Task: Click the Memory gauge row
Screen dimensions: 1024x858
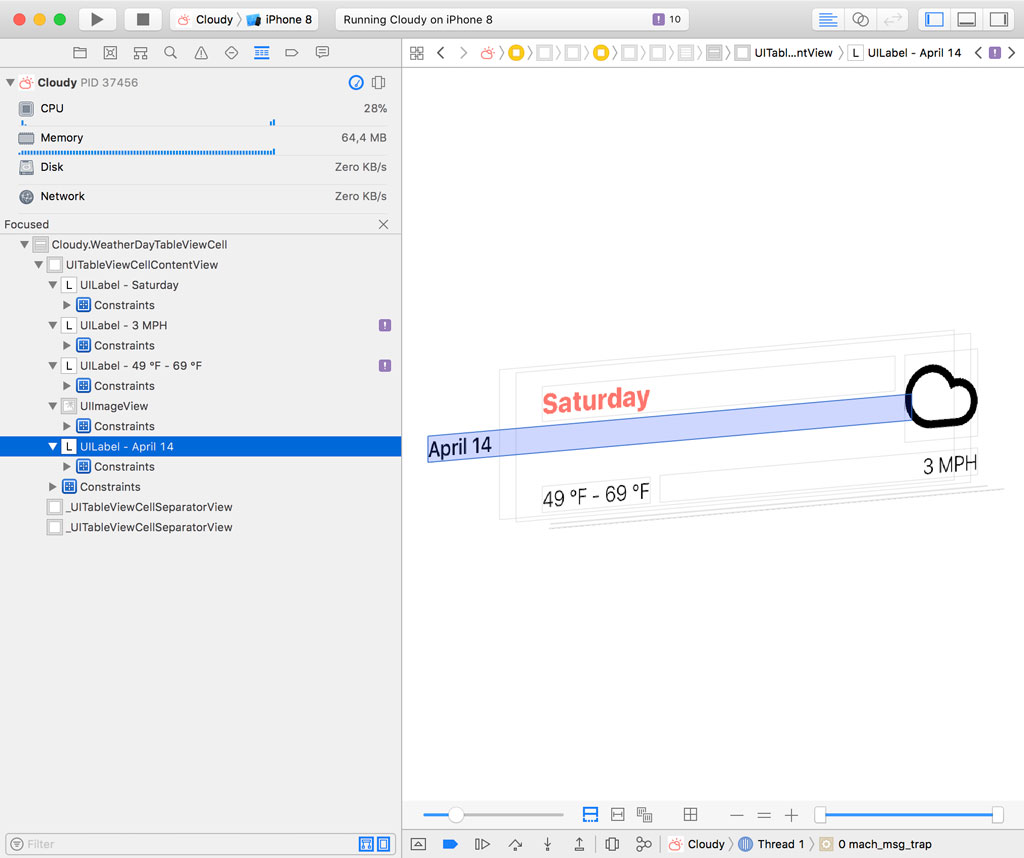Action: click(200, 138)
